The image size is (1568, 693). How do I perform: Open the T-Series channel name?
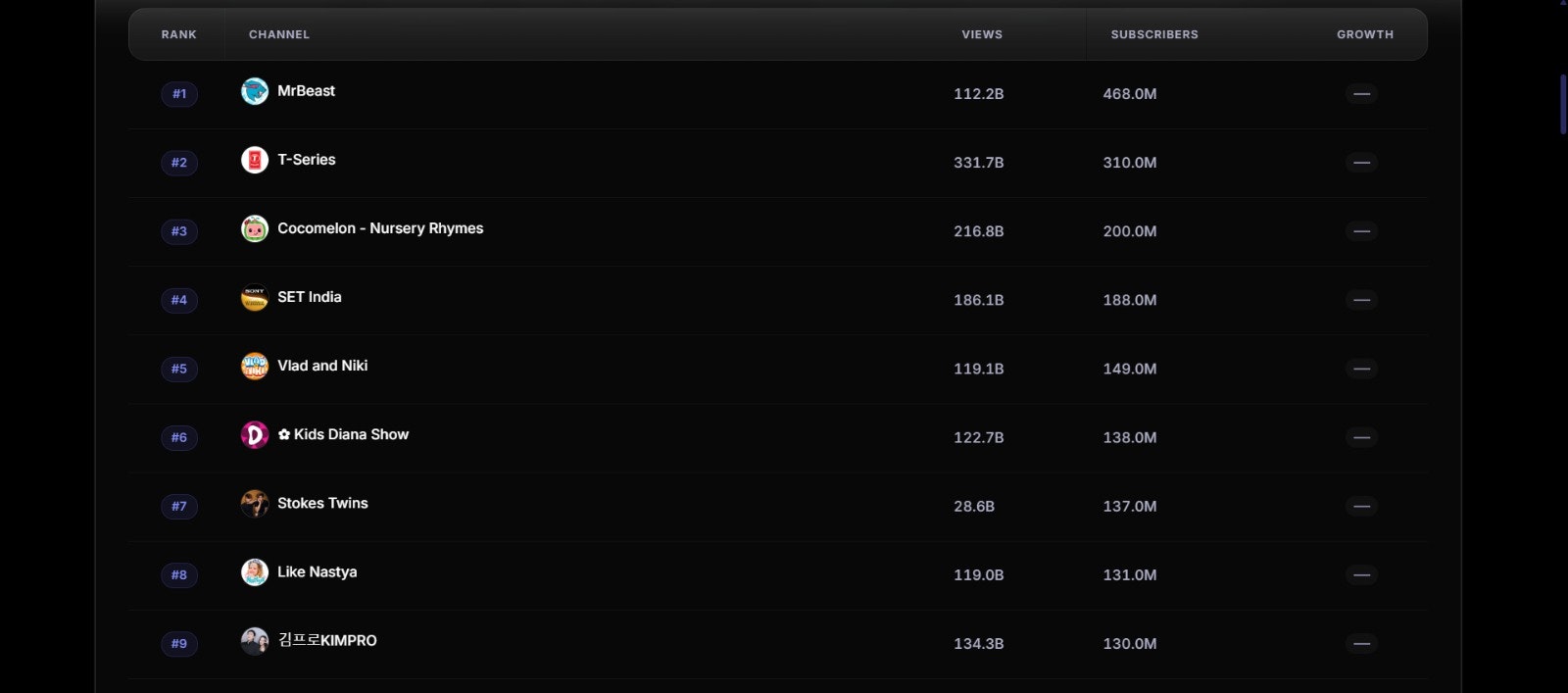[307, 159]
